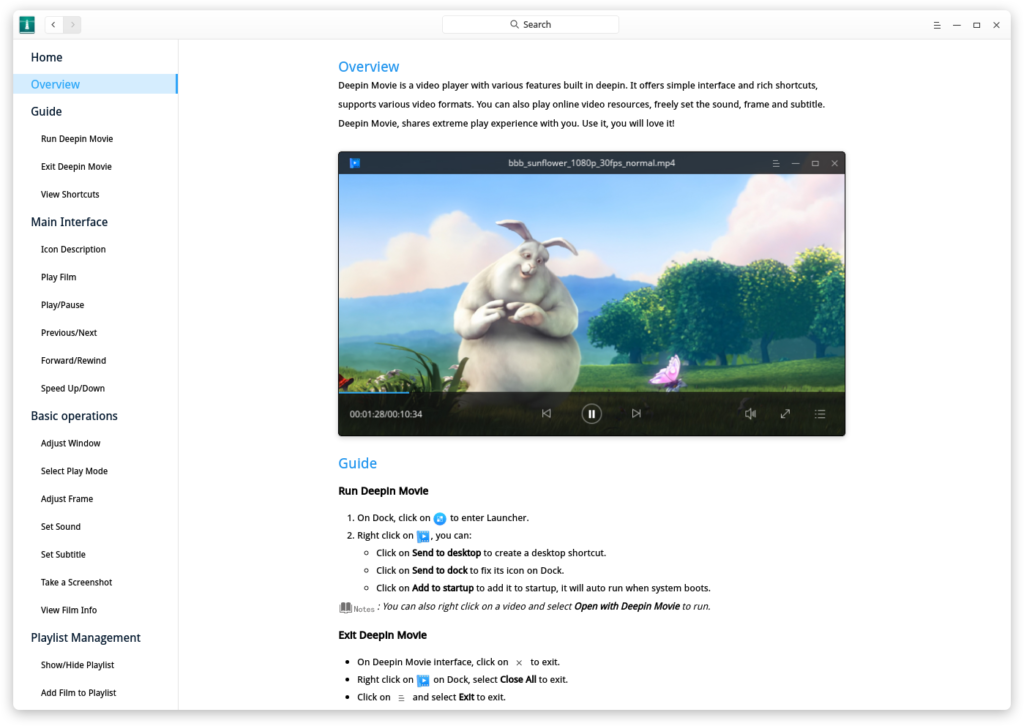
Task: Open Run Deepin Movie sidebar entry
Action: (x=77, y=139)
